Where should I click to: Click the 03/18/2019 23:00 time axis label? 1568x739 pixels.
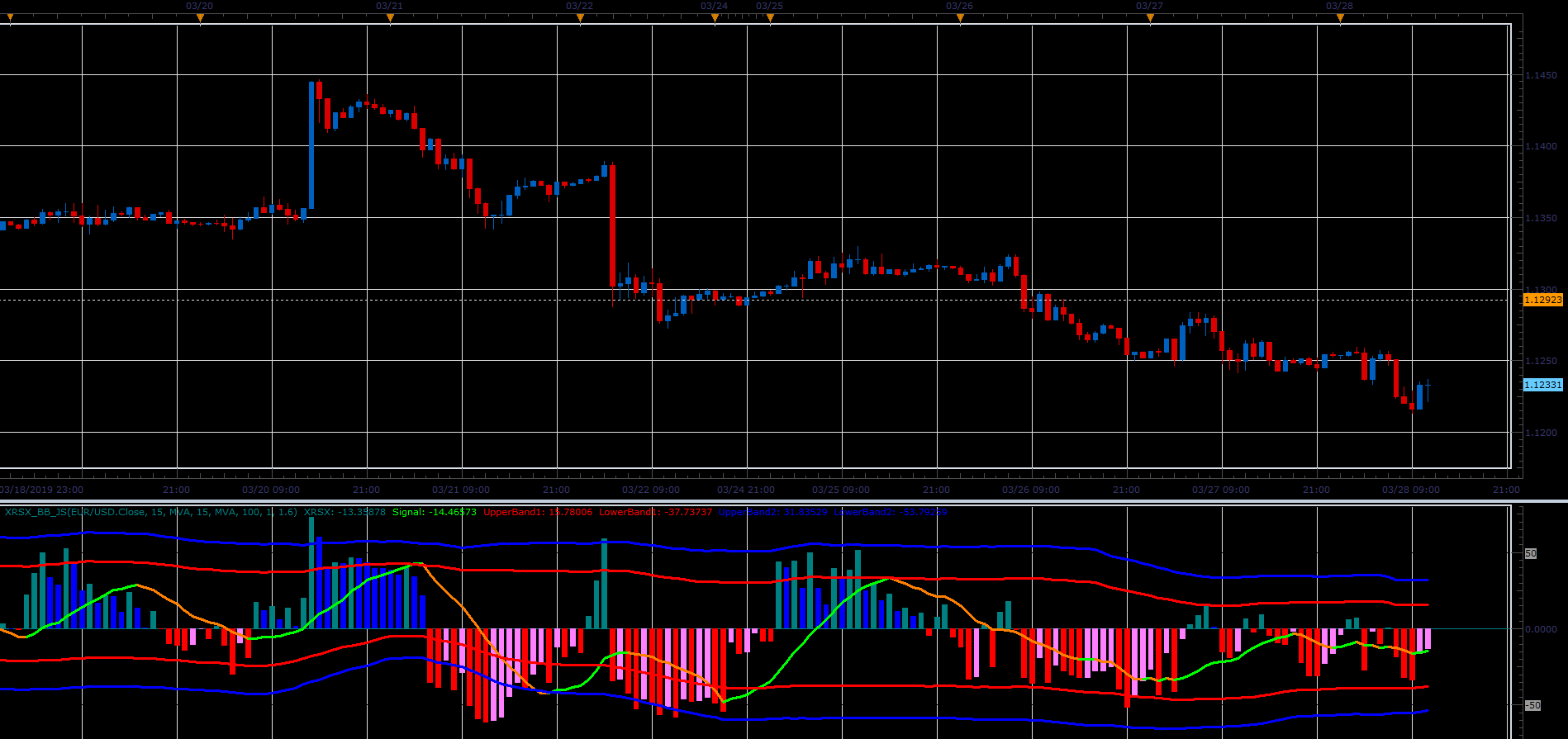tap(41, 490)
